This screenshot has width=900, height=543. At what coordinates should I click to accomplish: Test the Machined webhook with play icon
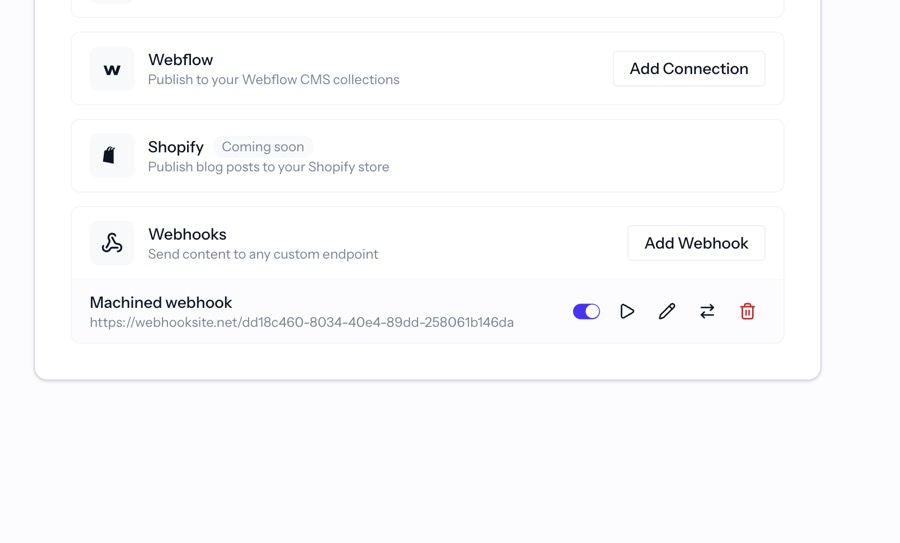tap(627, 311)
